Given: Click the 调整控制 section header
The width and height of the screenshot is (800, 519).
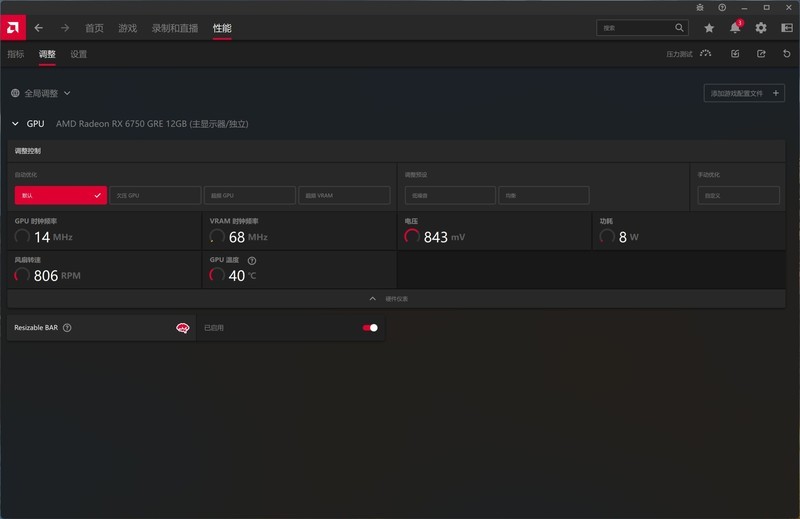Looking at the screenshot, I should [396, 151].
